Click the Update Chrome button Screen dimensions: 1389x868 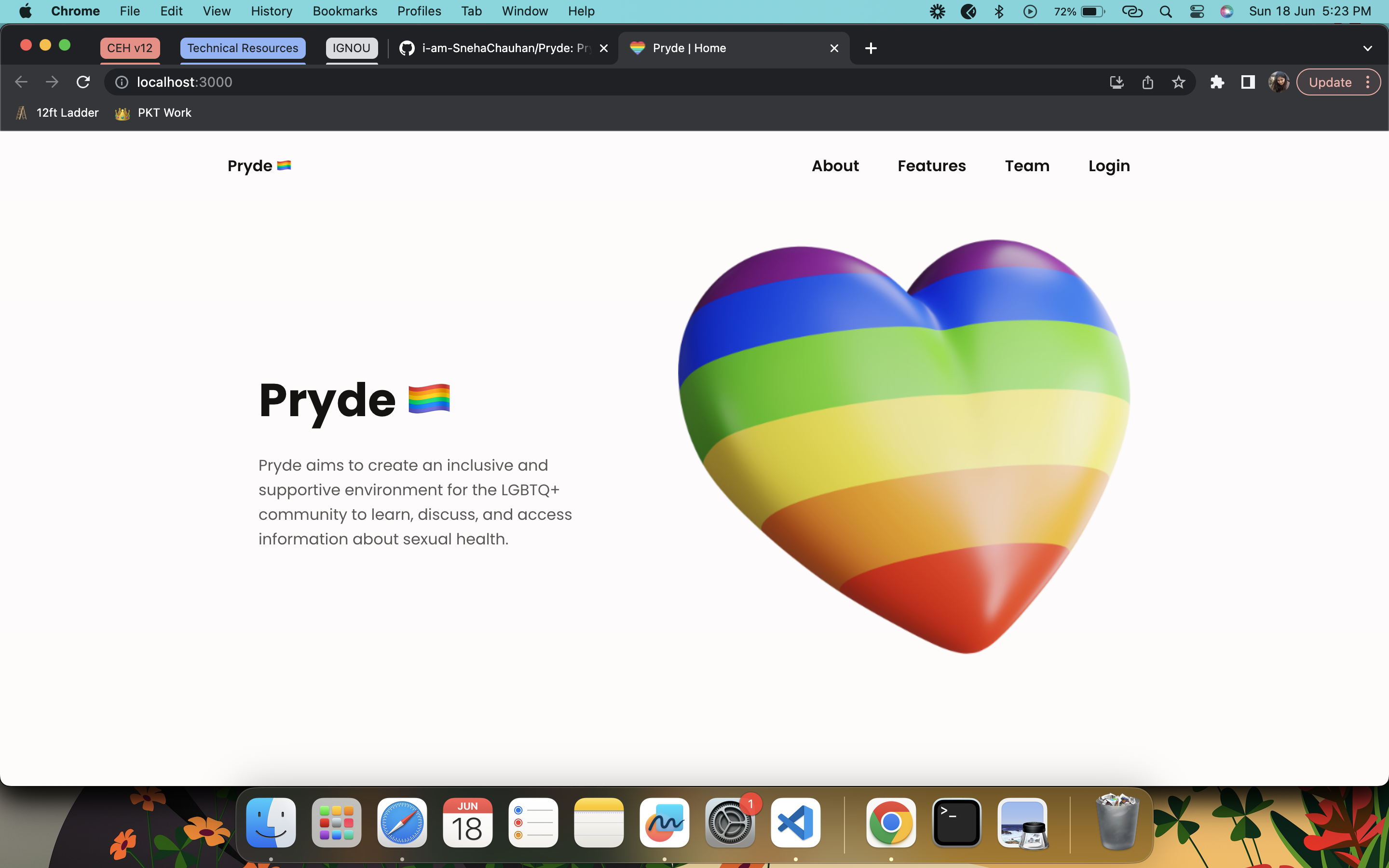(1330, 82)
